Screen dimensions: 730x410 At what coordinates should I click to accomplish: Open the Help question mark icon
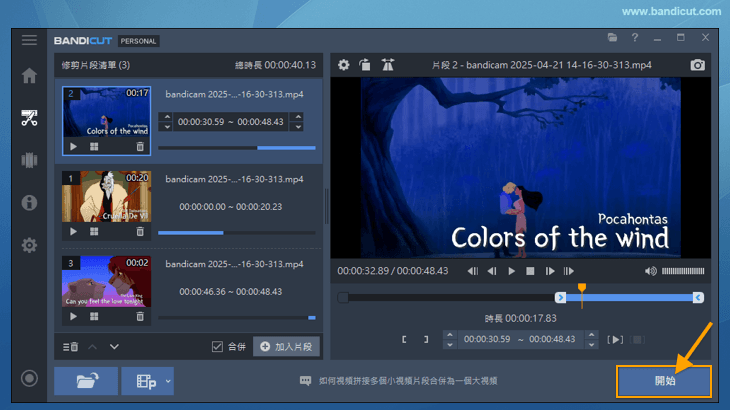(x=635, y=38)
